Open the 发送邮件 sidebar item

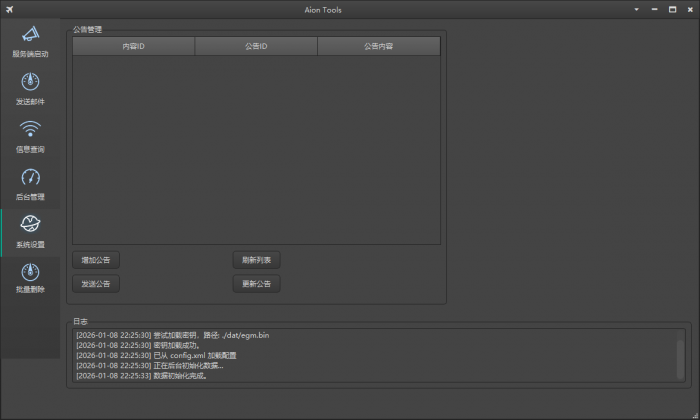point(30,90)
